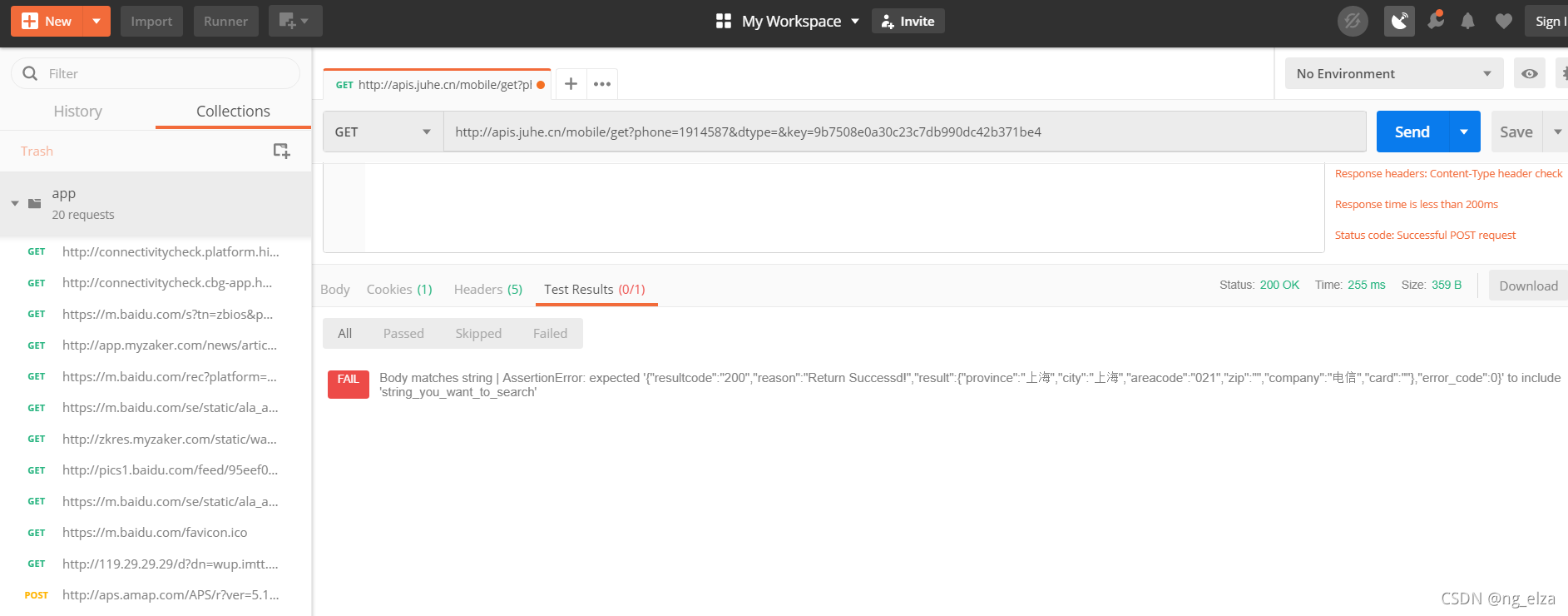Open the Trash link
This screenshot has width=1568, height=616.
coord(37,151)
